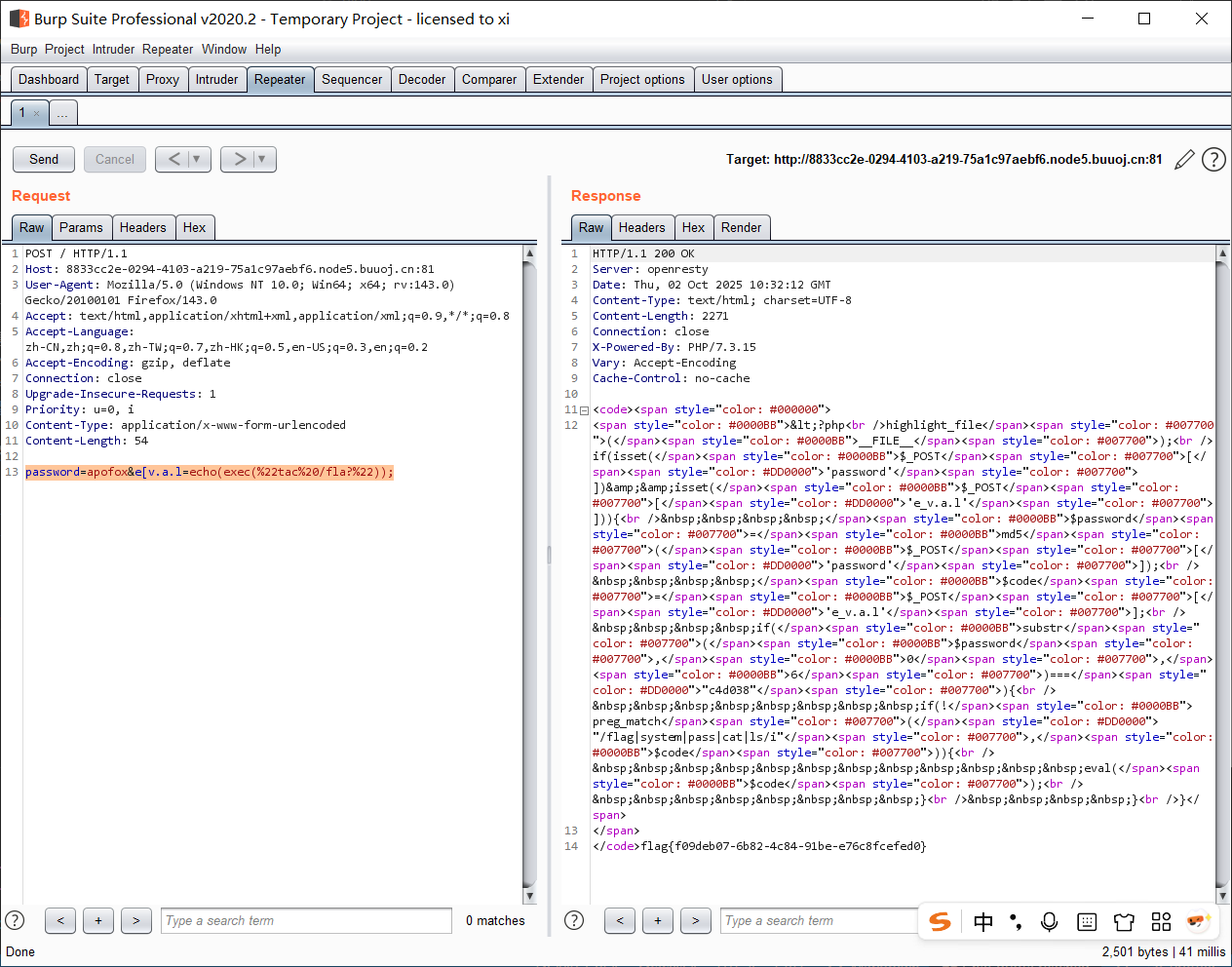Click the edit target pencil icon
1232x967 pixels.
pyautogui.click(x=1184, y=160)
